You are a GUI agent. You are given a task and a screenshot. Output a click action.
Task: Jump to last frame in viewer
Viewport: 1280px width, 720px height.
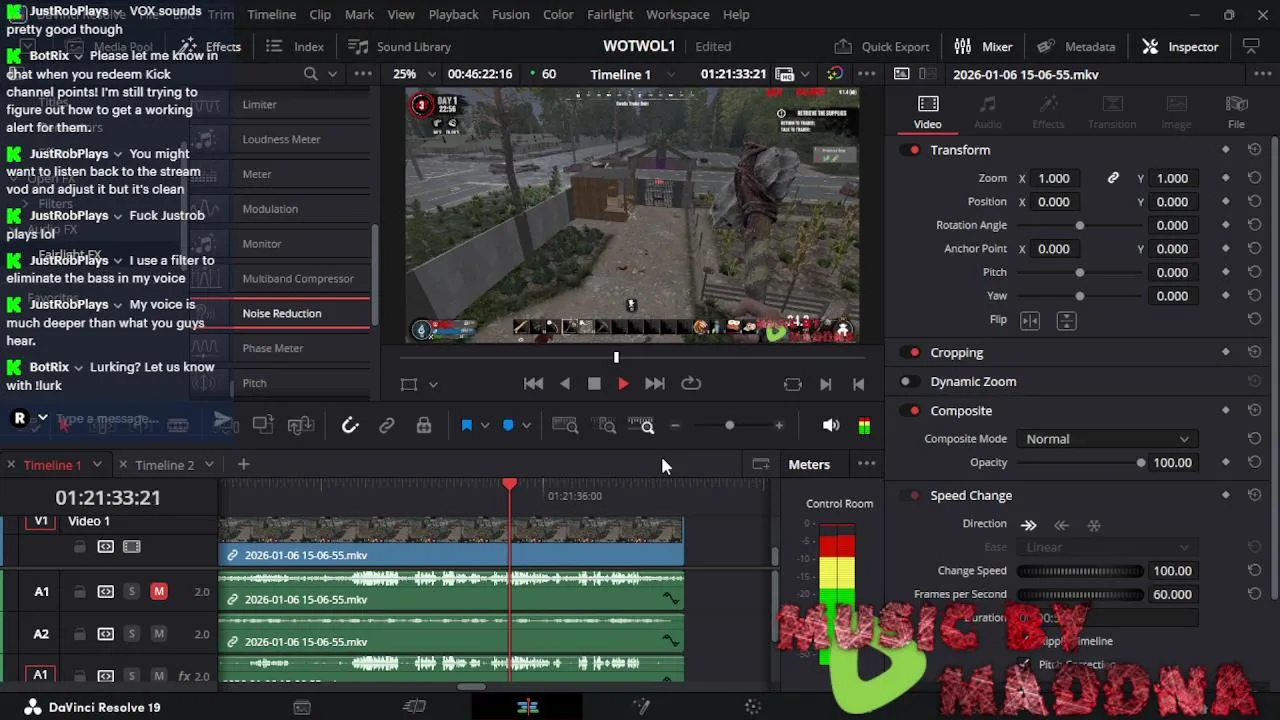(x=655, y=384)
